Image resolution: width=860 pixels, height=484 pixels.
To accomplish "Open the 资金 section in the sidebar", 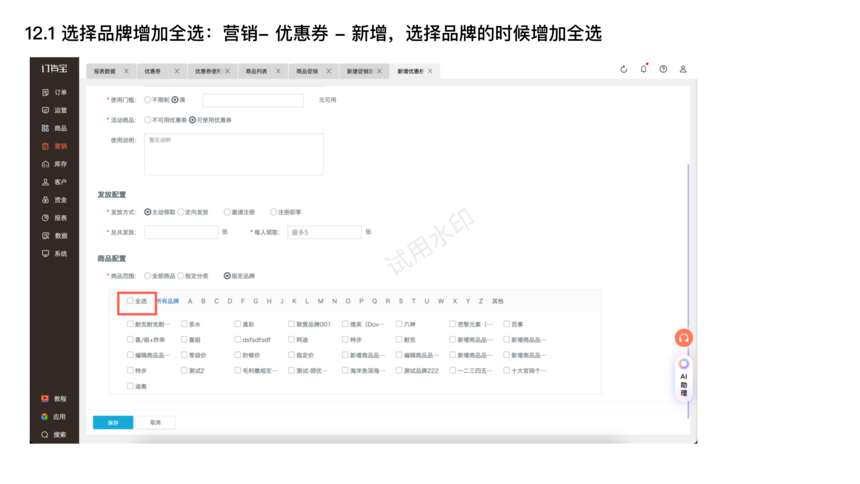I will tap(54, 200).
